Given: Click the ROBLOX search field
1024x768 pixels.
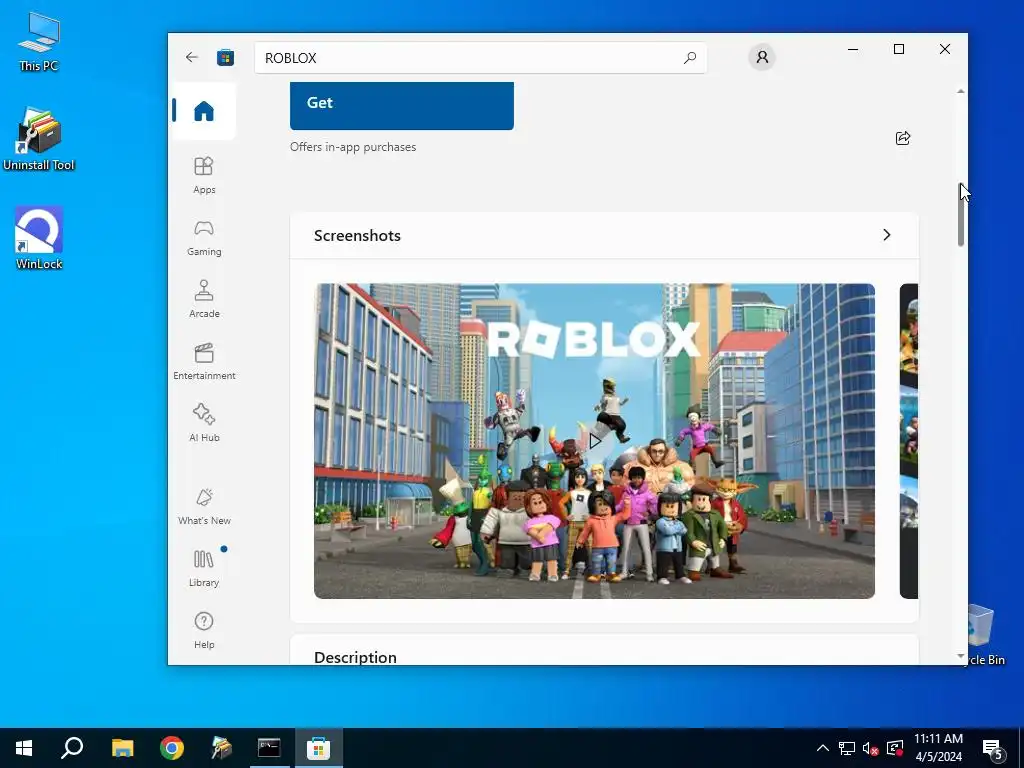Looking at the screenshot, I should (481, 57).
